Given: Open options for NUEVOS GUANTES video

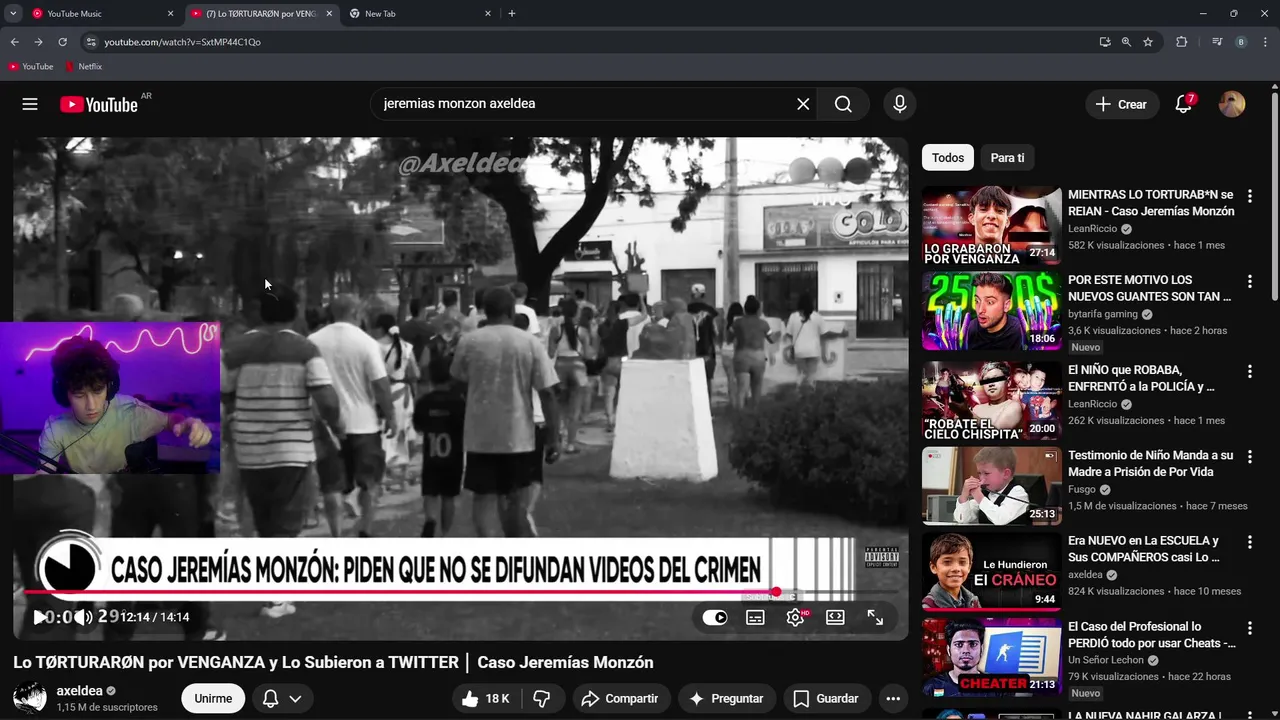Looking at the screenshot, I should pyautogui.click(x=1249, y=281).
